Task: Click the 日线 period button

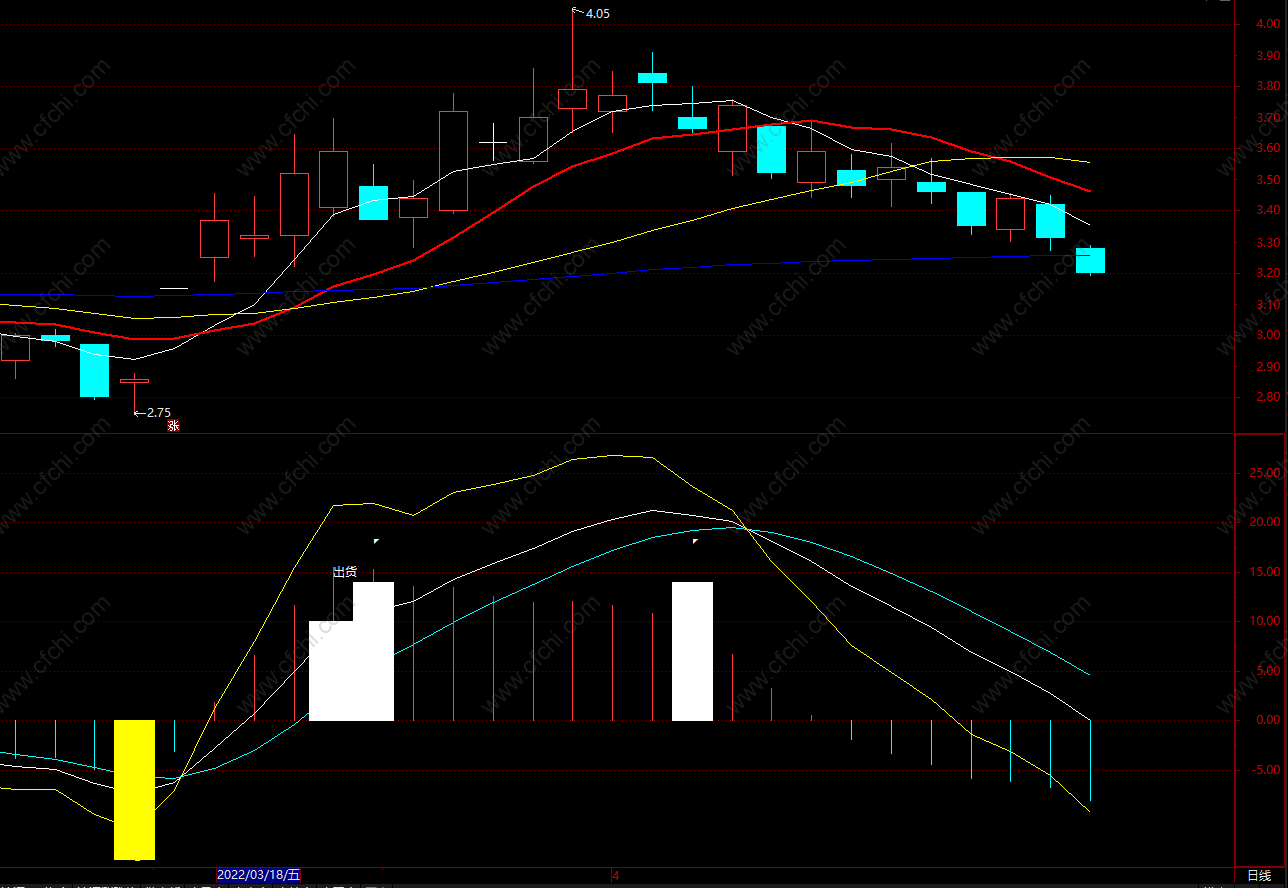Action: click(1259, 876)
